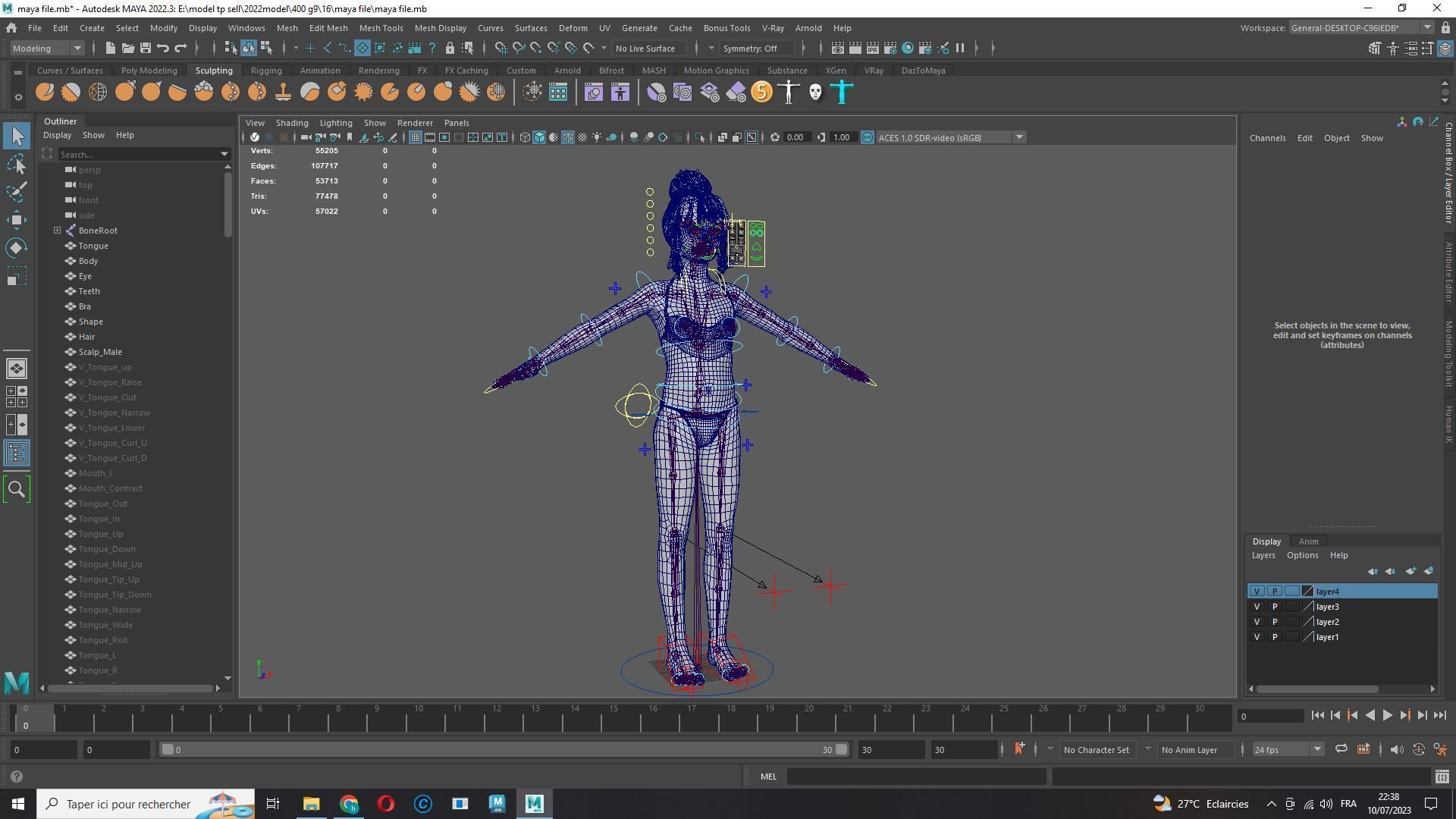Click the Symmetry: Off button
This screenshot has width=1456, height=819.
click(x=750, y=49)
